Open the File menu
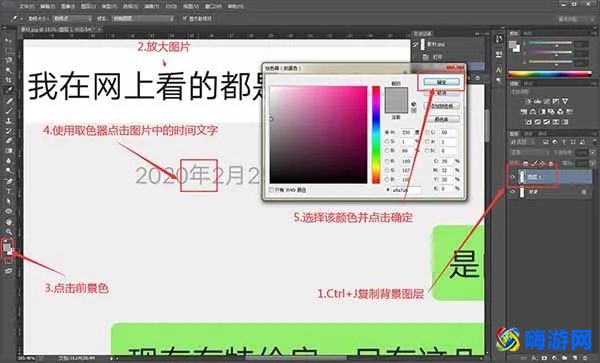Image resolution: width=600 pixels, height=363 pixels. [x=27, y=7]
